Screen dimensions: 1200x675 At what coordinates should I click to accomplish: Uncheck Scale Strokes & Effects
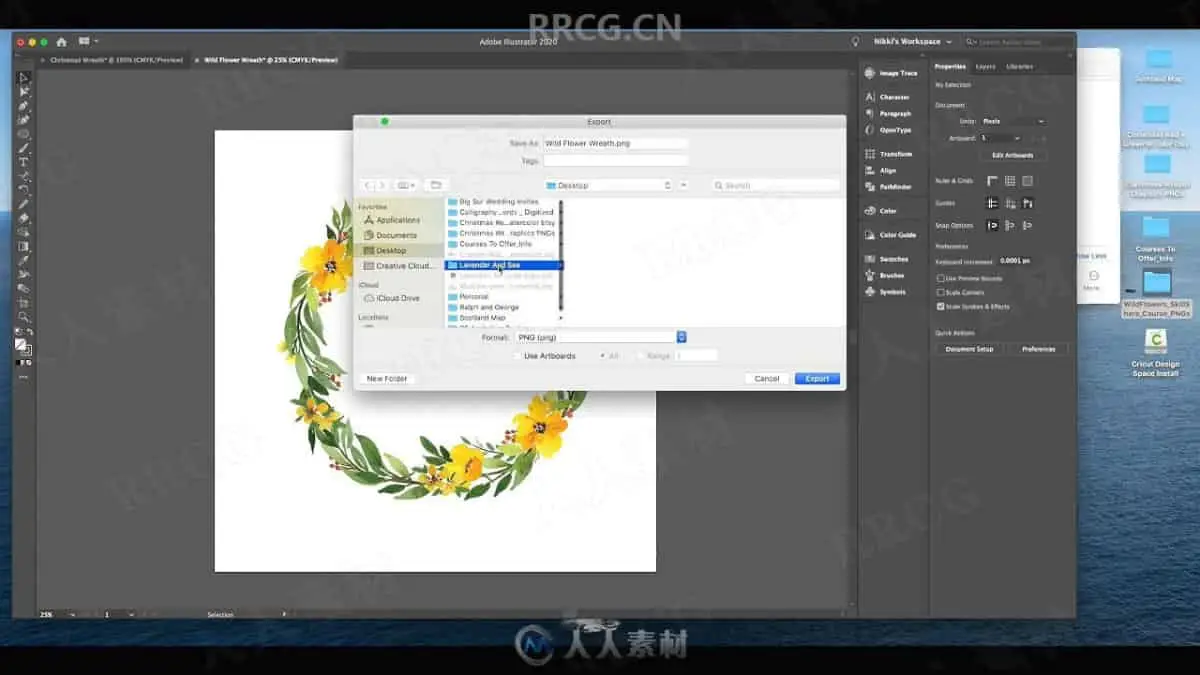(x=940, y=306)
